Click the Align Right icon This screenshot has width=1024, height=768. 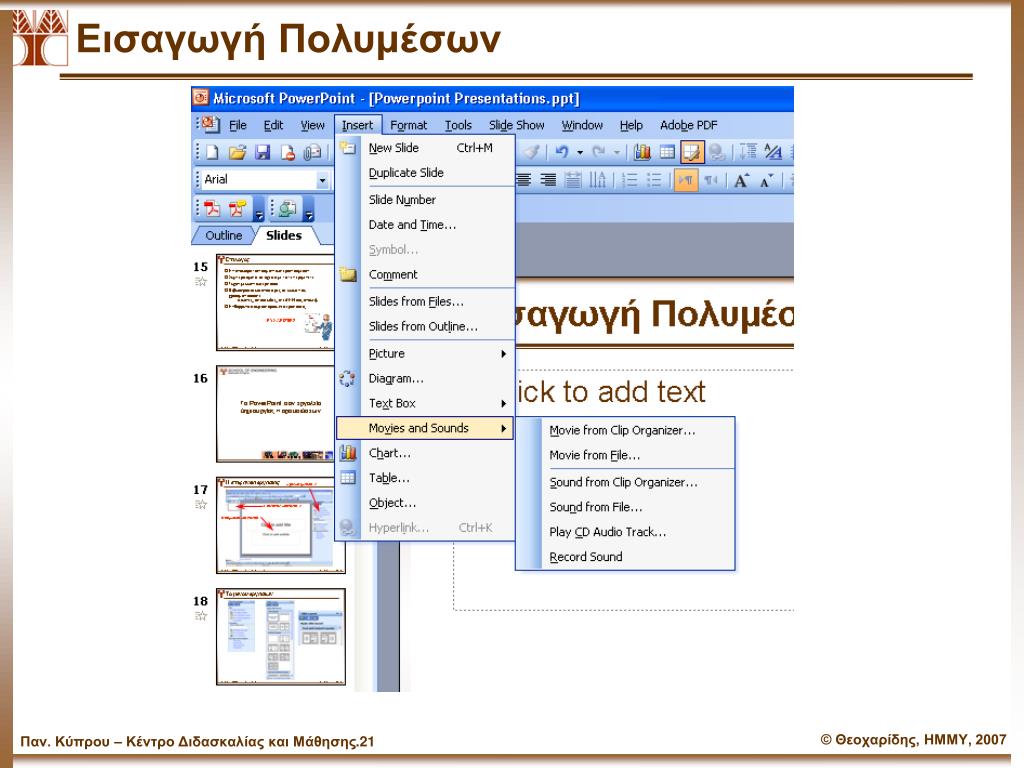[548, 180]
